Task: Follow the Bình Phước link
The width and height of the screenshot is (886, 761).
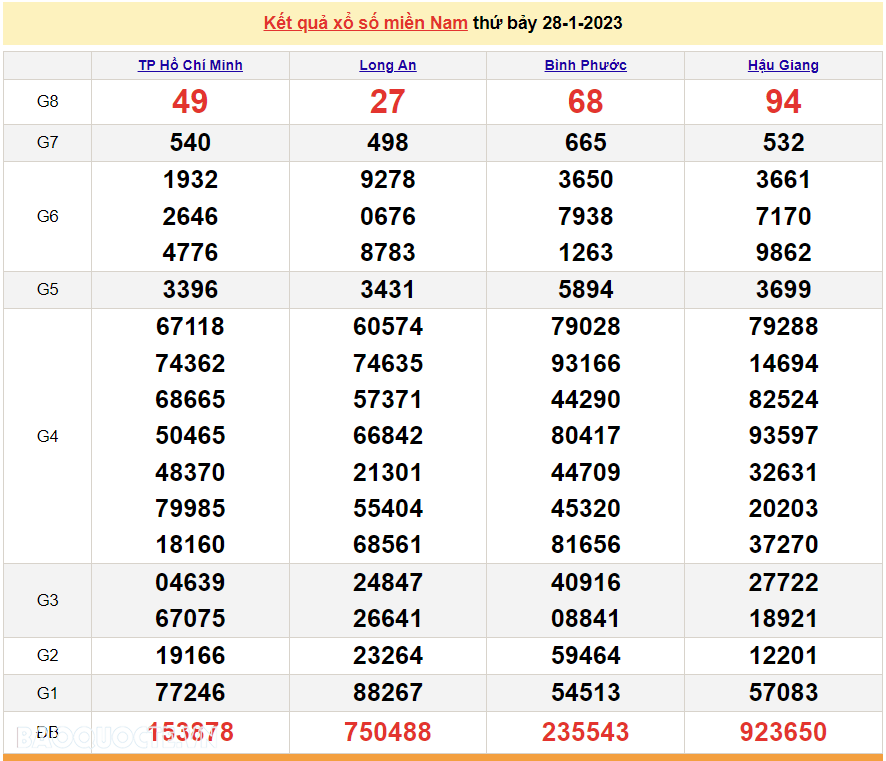Action: [585, 65]
